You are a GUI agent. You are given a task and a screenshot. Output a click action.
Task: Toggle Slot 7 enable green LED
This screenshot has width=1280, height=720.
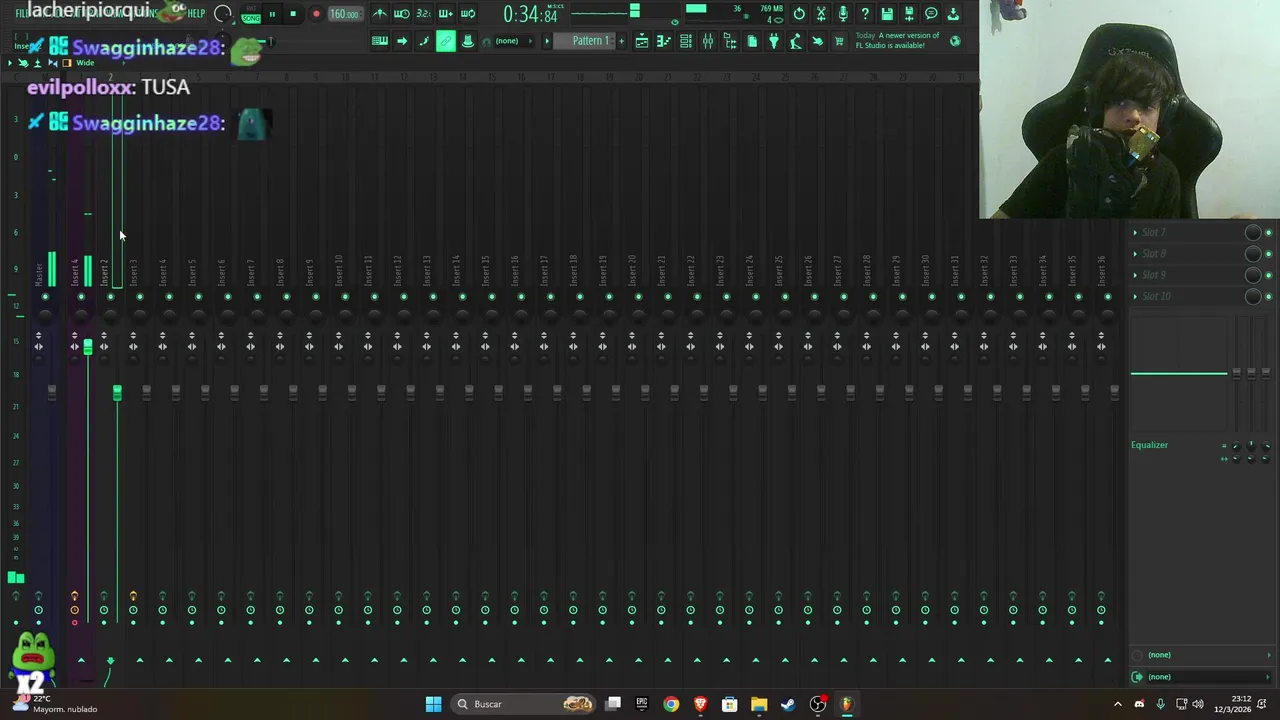[x=1269, y=233]
